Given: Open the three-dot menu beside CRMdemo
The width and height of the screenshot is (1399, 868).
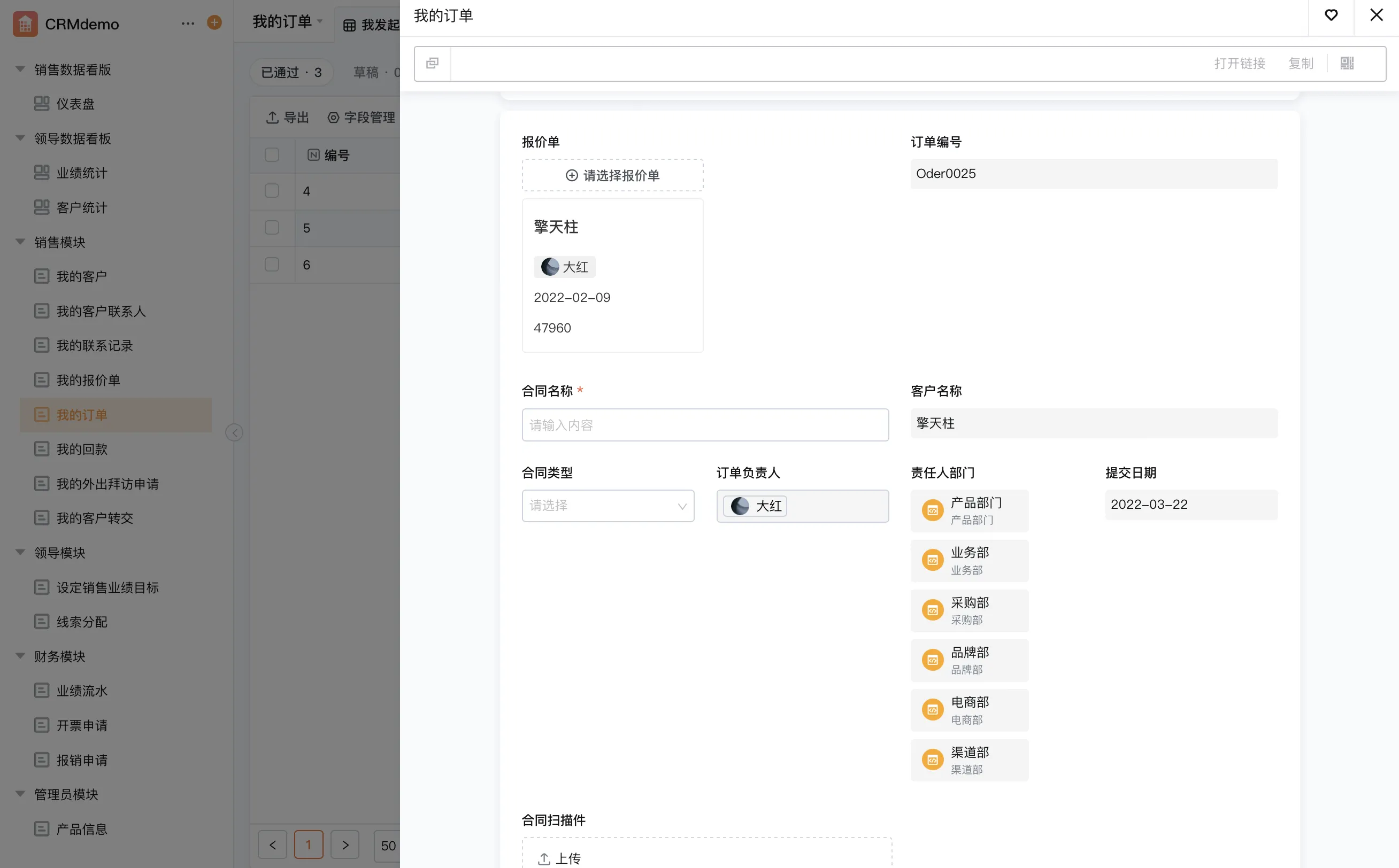Looking at the screenshot, I should click(188, 24).
